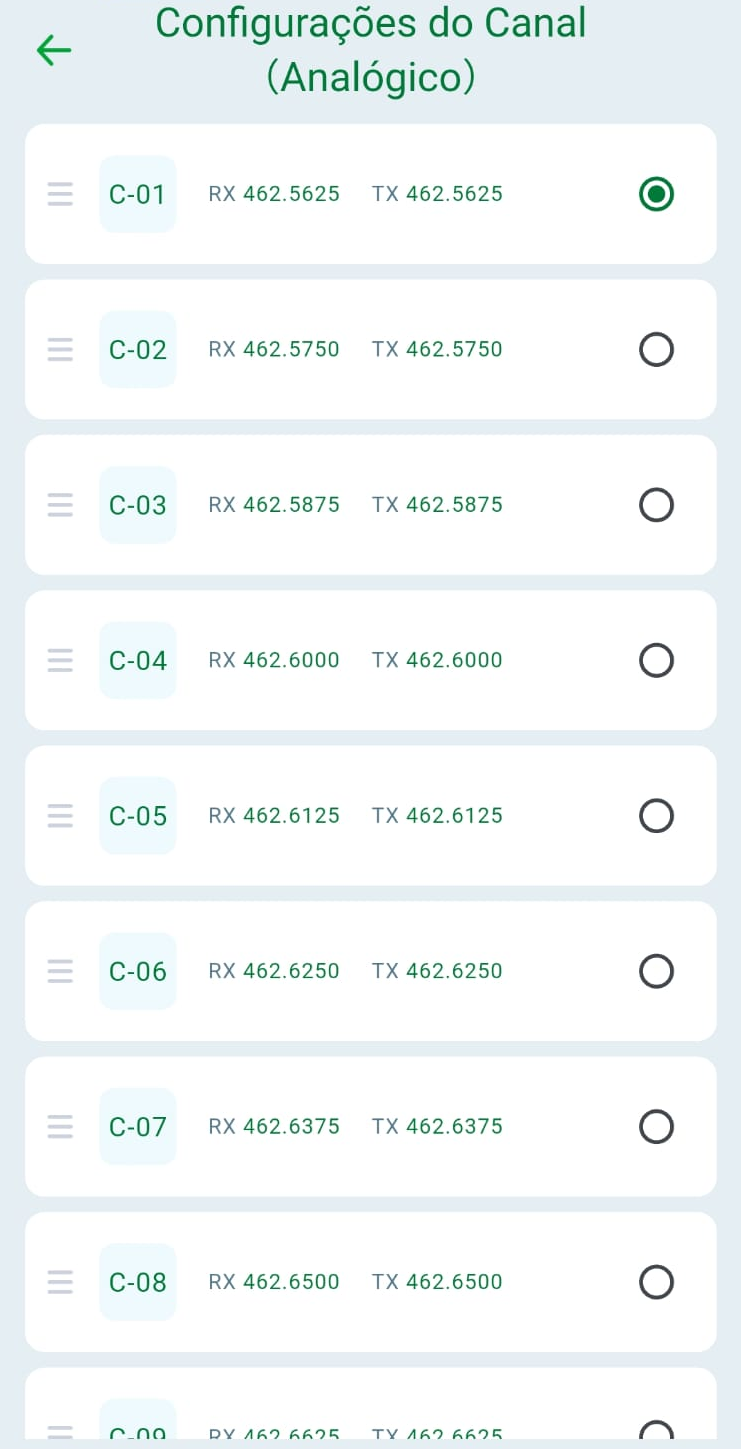Viewport: 741px width, 1449px height.
Task: Click the drag handle for channel C-03
Action: pos(60,505)
